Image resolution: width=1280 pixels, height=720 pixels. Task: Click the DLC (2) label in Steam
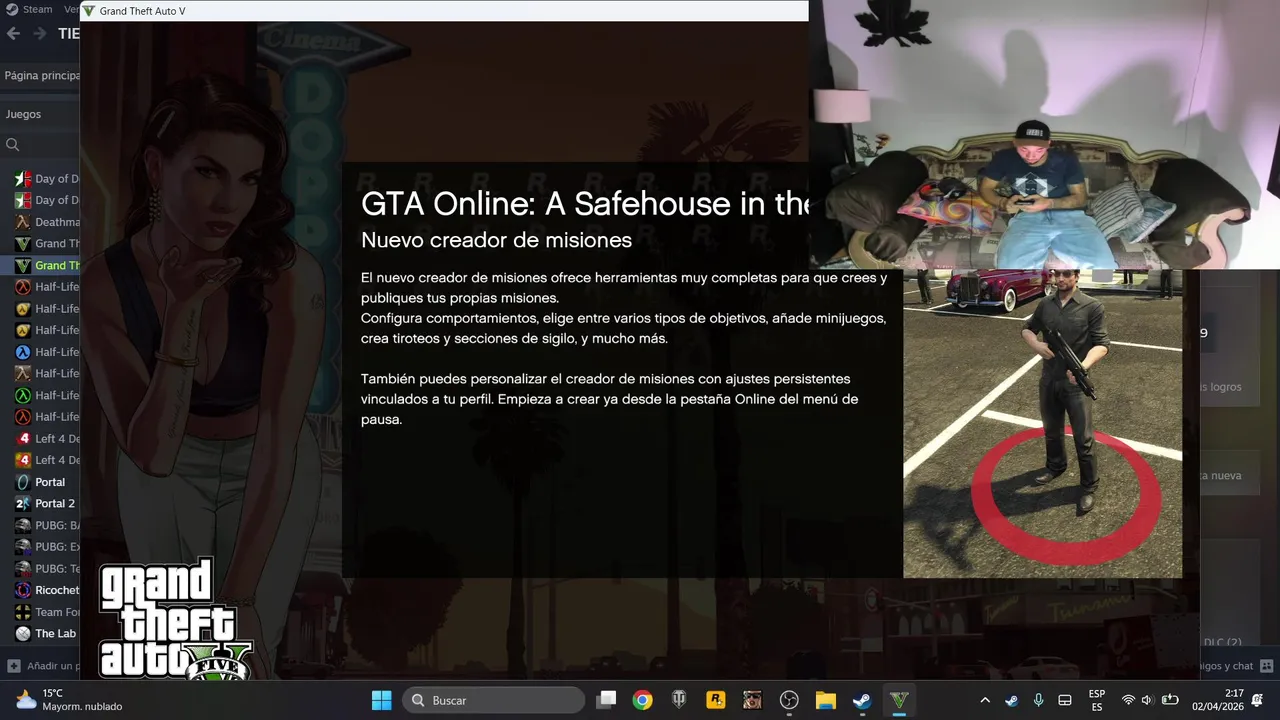pyautogui.click(x=1222, y=642)
